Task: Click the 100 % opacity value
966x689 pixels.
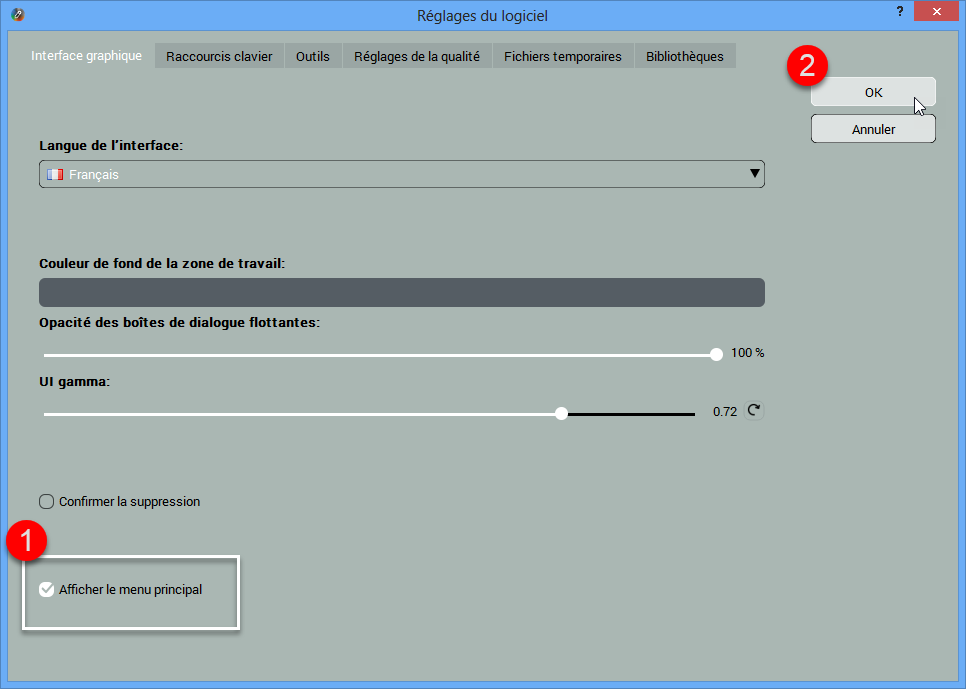Action: (x=748, y=353)
